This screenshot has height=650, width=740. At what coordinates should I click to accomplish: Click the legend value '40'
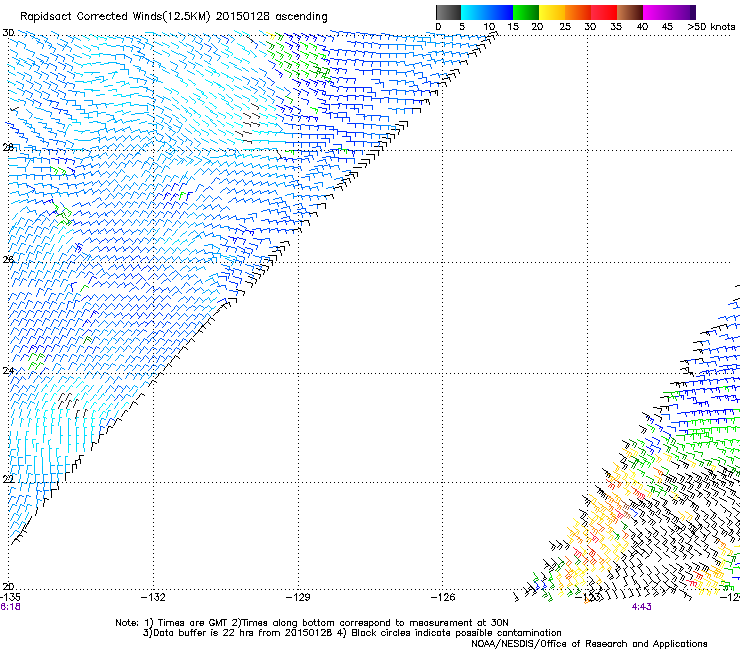[642, 27]
